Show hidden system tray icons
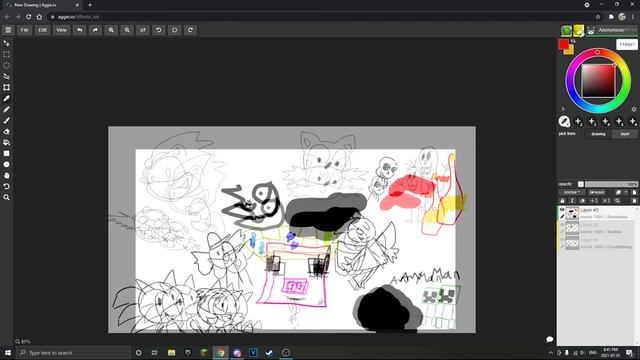This screenshot has height=360, width=640. point(551,353)
